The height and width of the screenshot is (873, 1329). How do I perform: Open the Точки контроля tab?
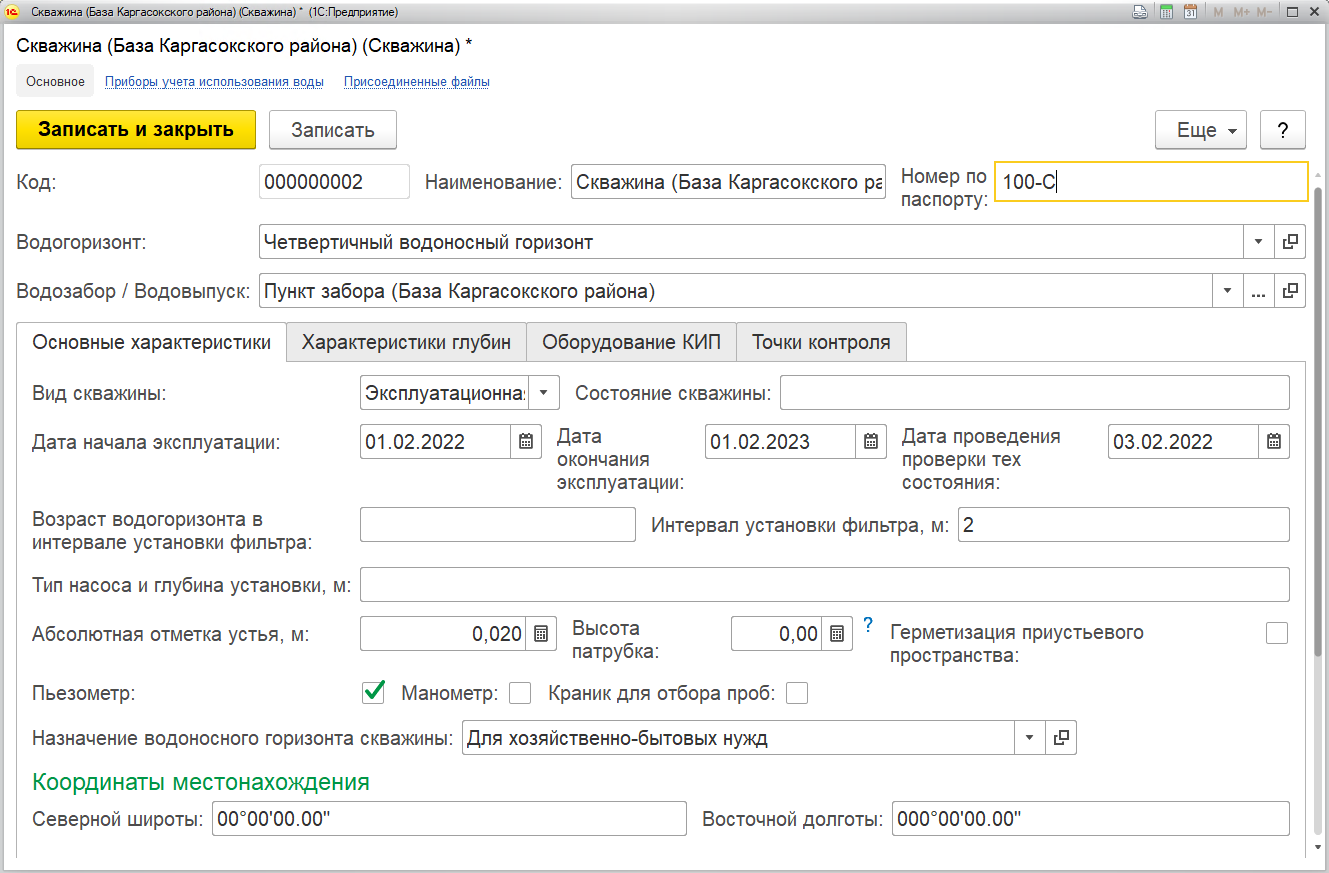point(821,342)
